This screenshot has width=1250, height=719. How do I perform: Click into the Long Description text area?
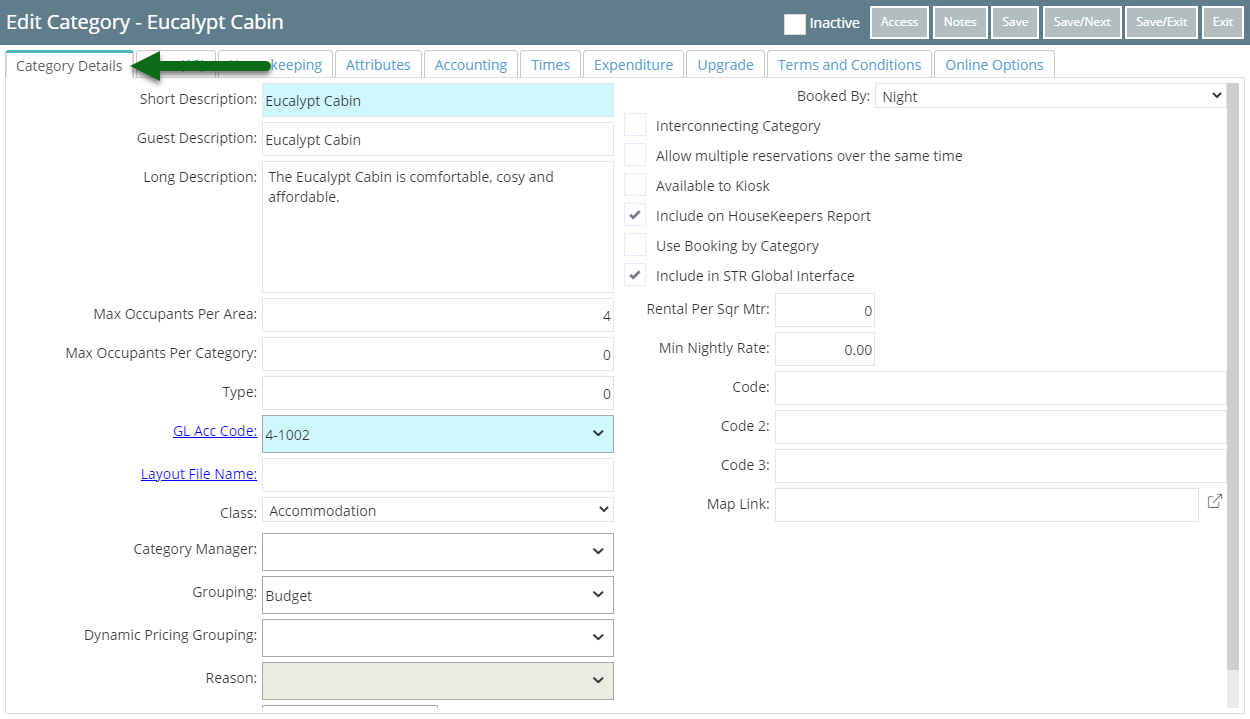pos(438,227)
